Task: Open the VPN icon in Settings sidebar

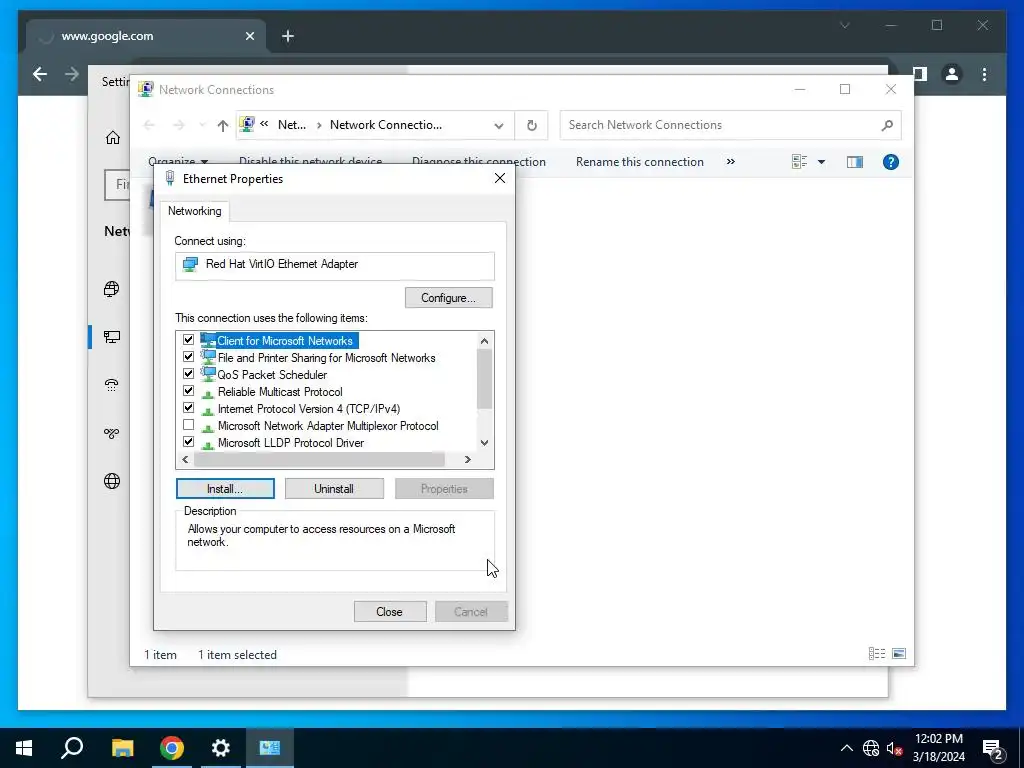Action: coord(112,433)
